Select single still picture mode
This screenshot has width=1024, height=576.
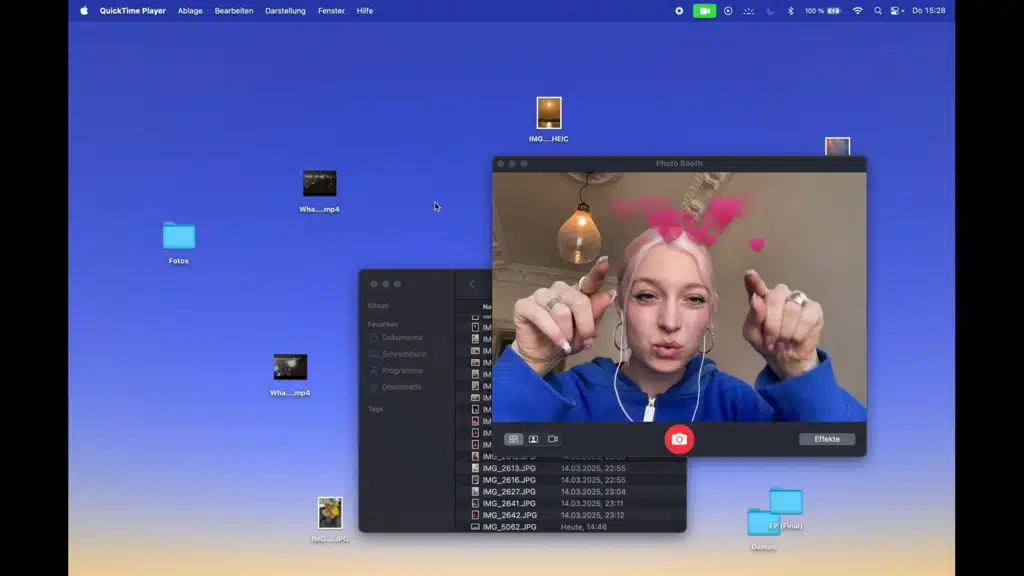click(533, 439)
